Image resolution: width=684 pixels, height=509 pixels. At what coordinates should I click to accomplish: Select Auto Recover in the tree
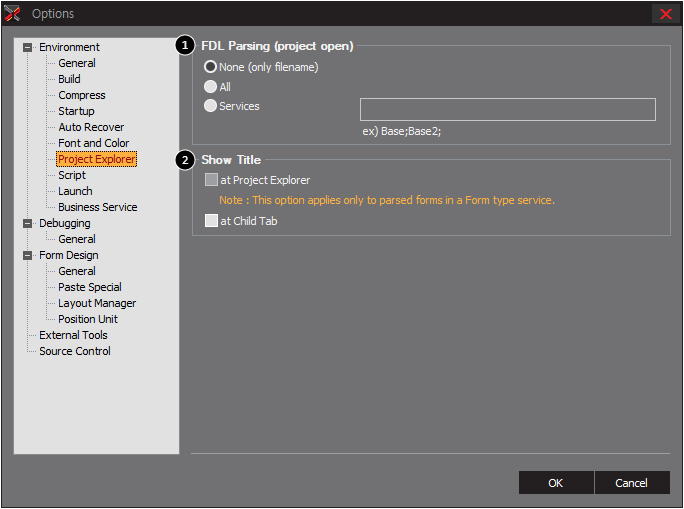click(91, 127)
